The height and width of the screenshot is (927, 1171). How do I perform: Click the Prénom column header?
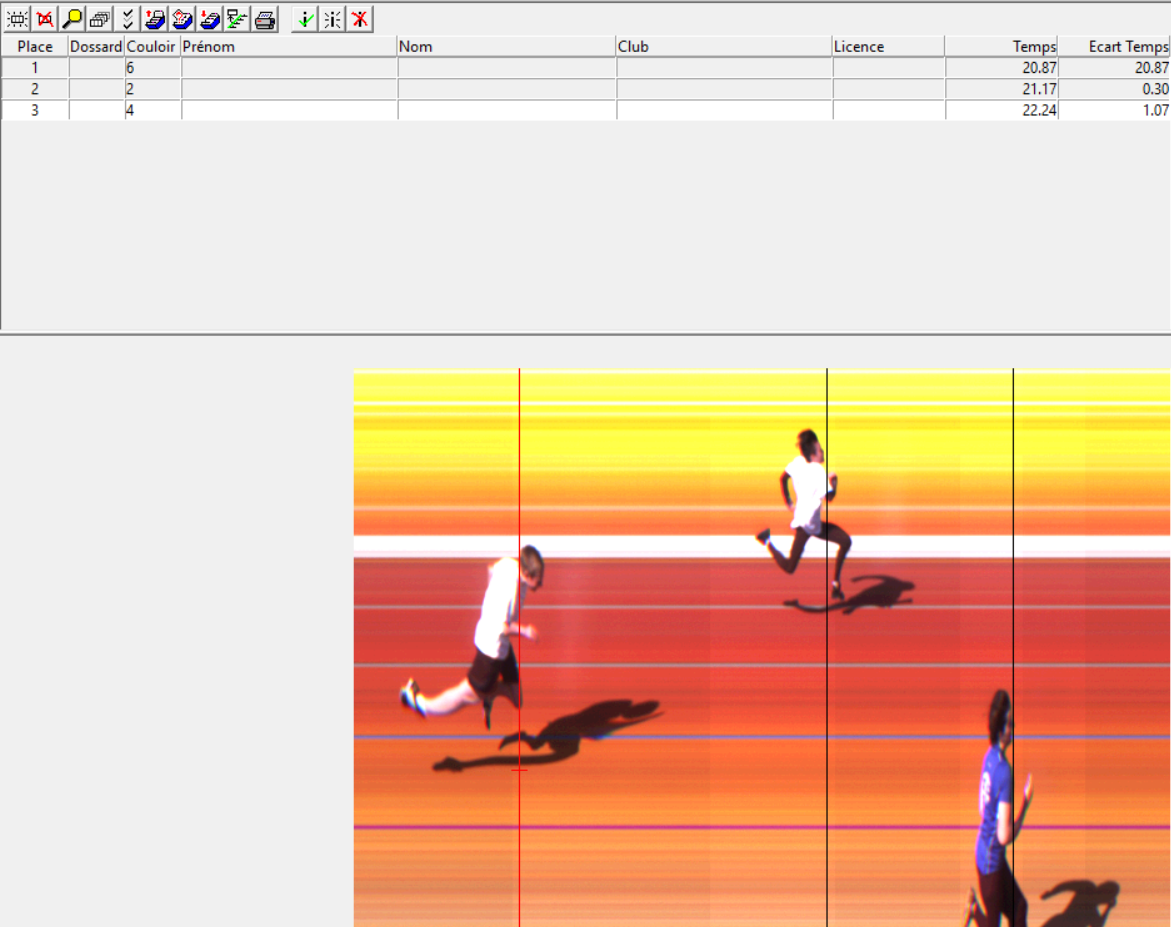[289, 46]
